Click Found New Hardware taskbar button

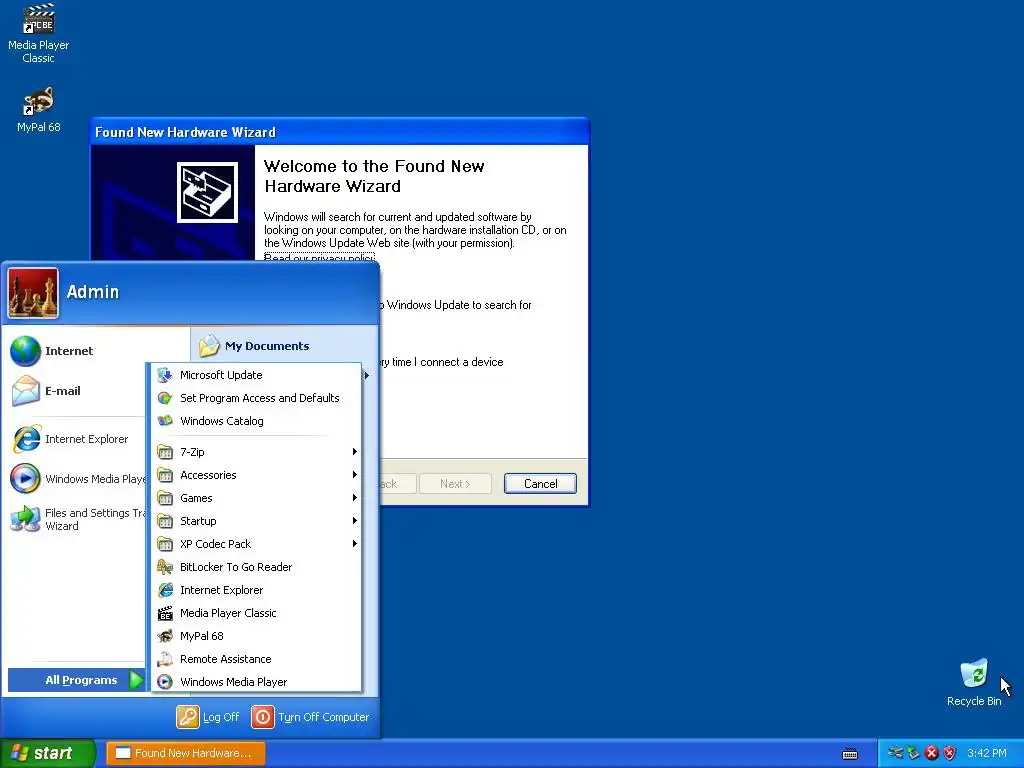185,753
